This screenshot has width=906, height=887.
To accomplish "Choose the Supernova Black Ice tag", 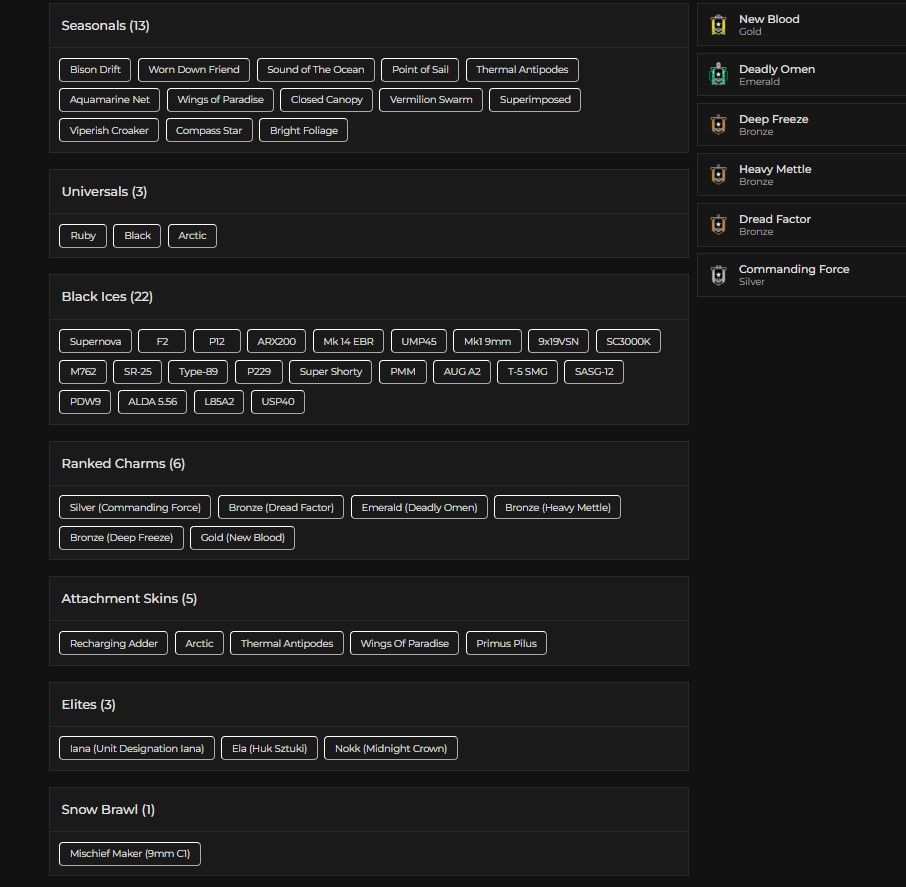I will pyautogui.click(x=95, y=342).
